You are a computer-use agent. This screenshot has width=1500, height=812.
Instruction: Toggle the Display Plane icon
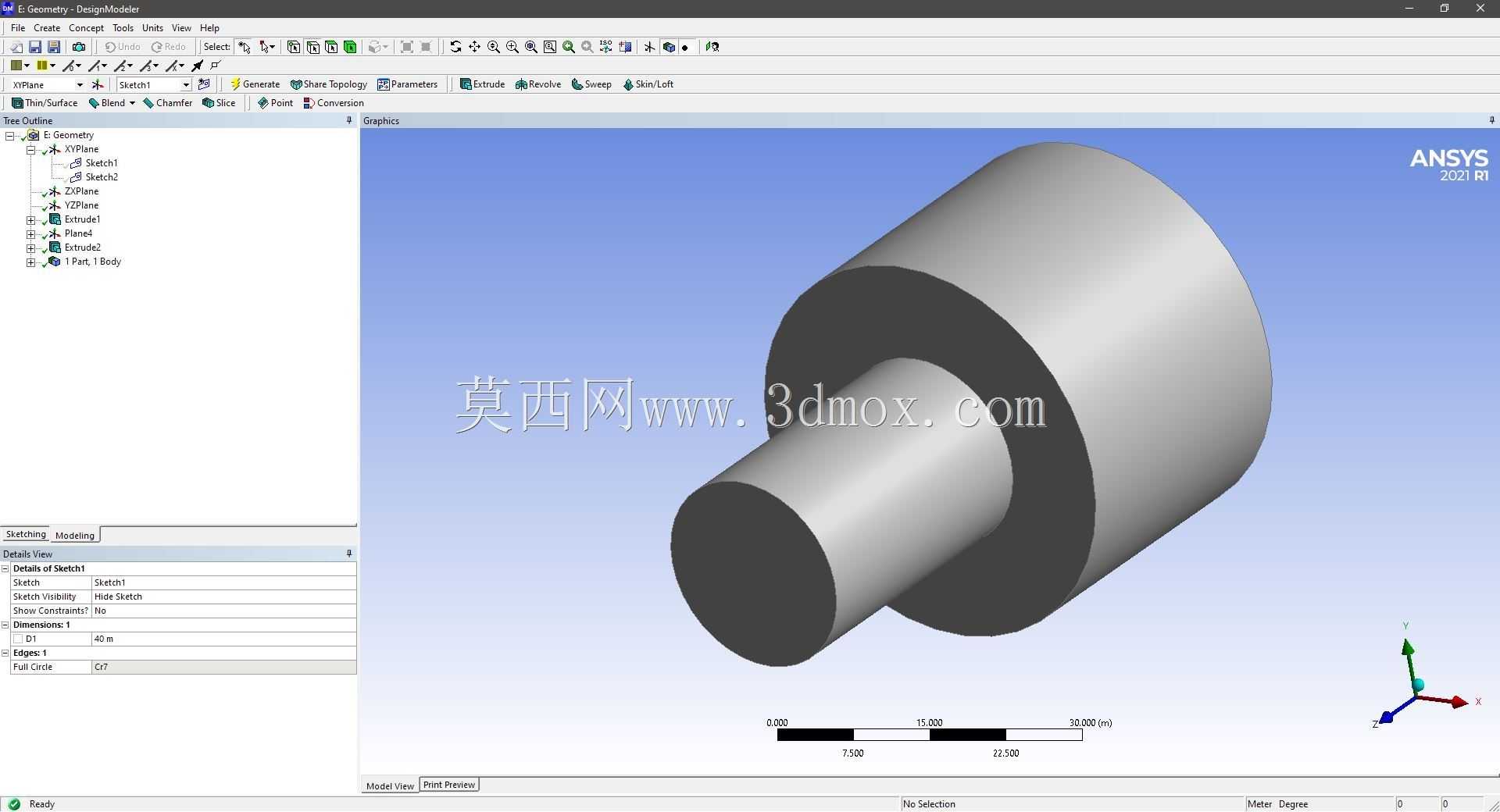649,47
